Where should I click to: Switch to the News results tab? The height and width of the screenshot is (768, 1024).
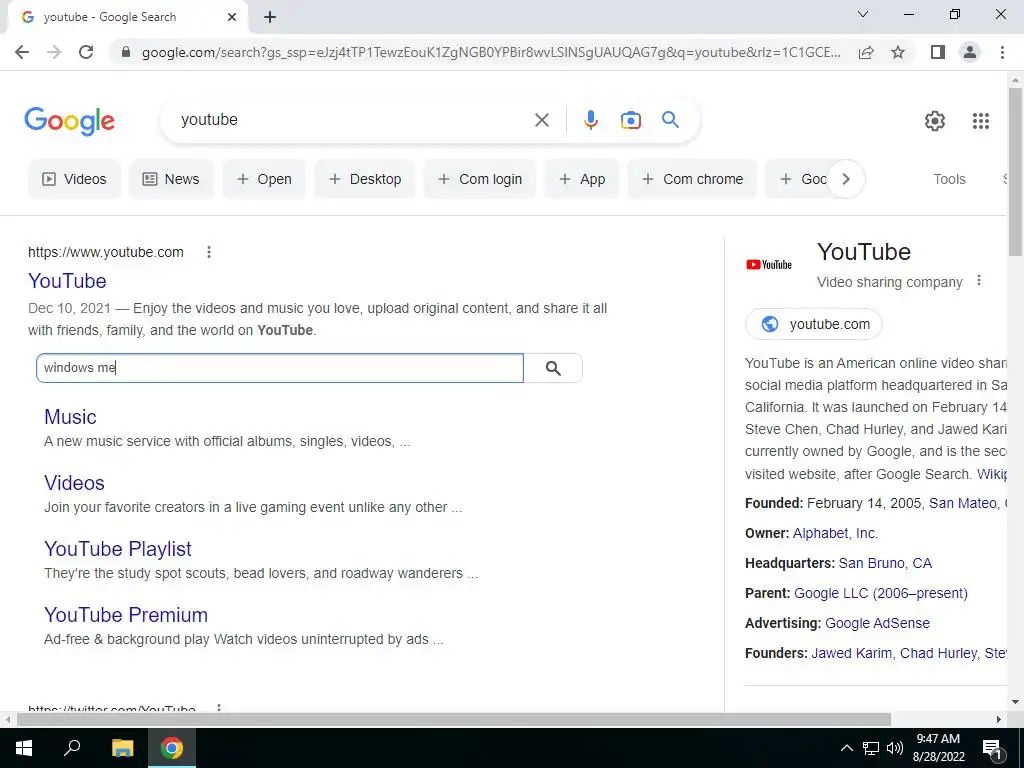click(x=171, y=179)
